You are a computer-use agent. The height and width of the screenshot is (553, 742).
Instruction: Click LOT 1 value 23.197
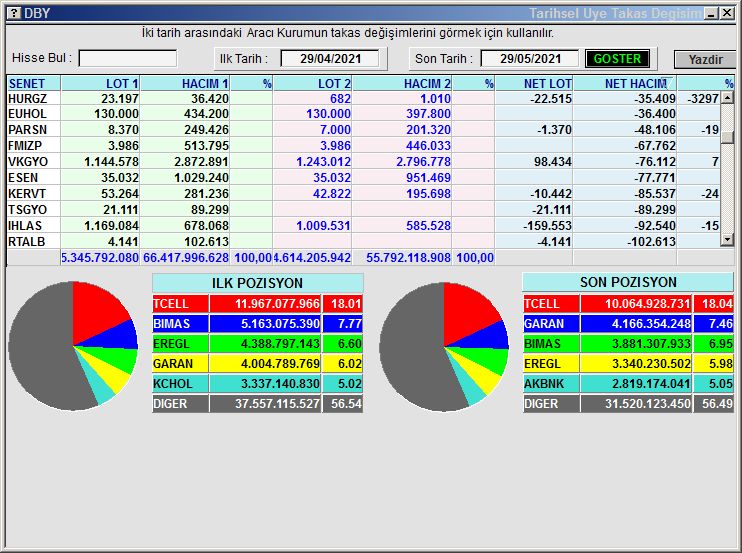[x=120, y=98]
